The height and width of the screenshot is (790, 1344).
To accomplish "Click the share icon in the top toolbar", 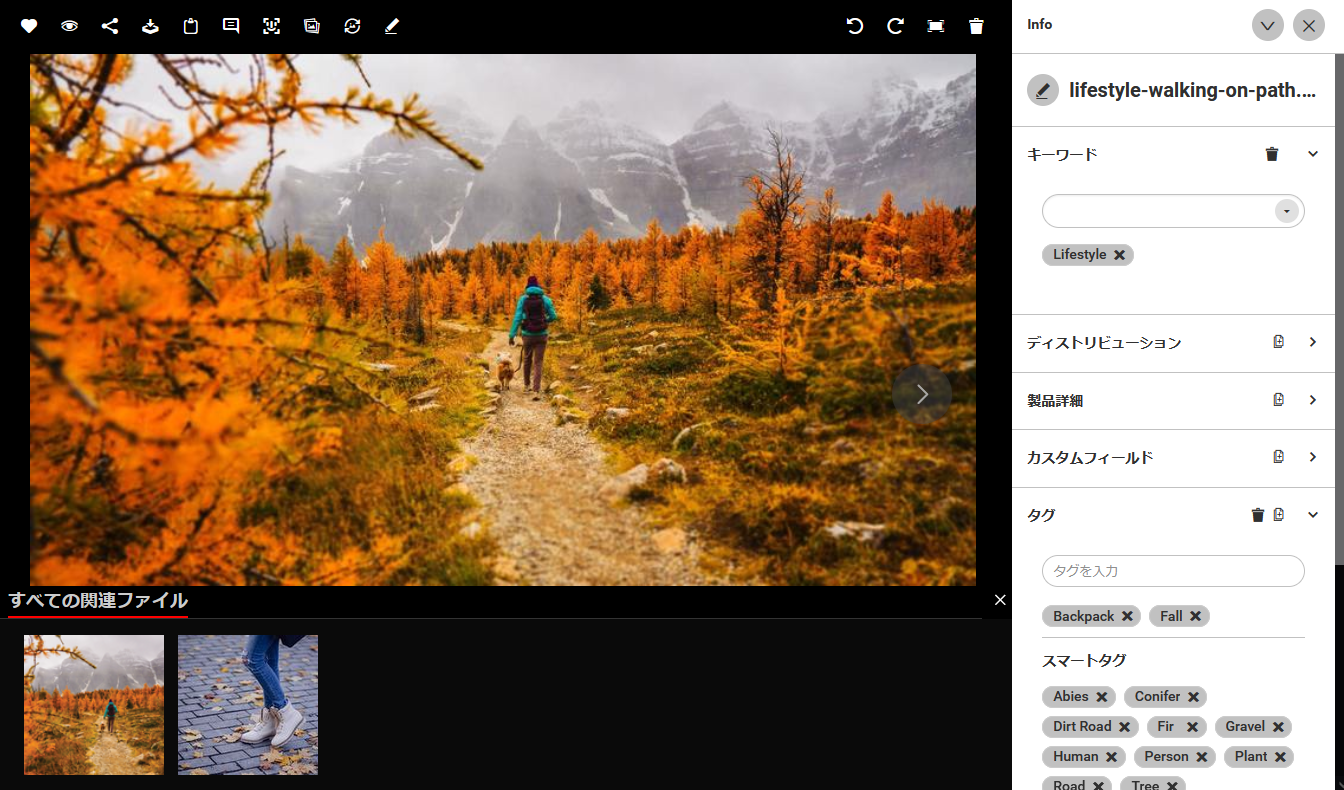I will click(110, 26).
